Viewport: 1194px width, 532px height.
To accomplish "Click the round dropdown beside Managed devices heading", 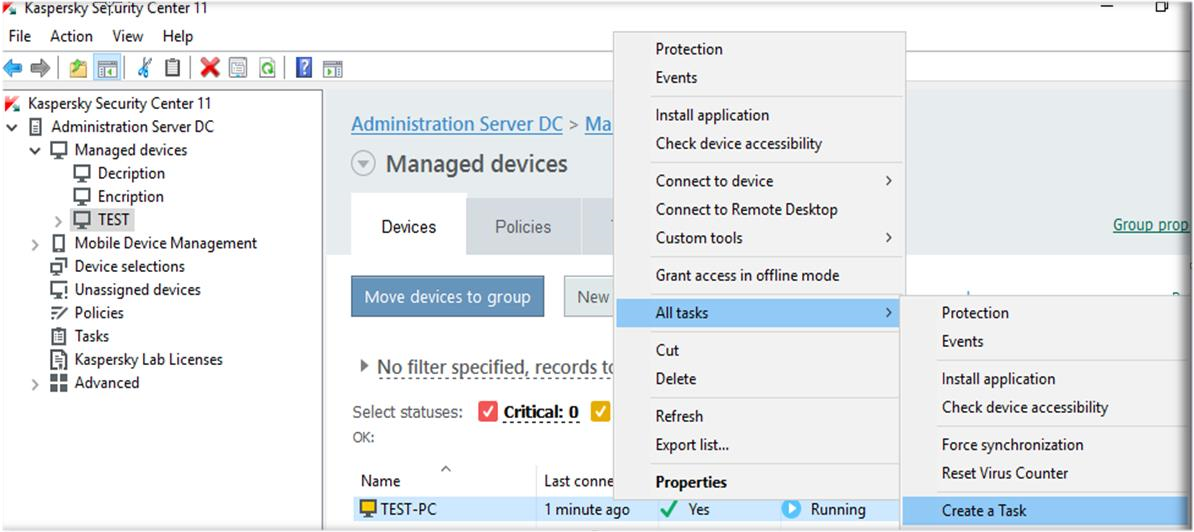I will [363, 164].
